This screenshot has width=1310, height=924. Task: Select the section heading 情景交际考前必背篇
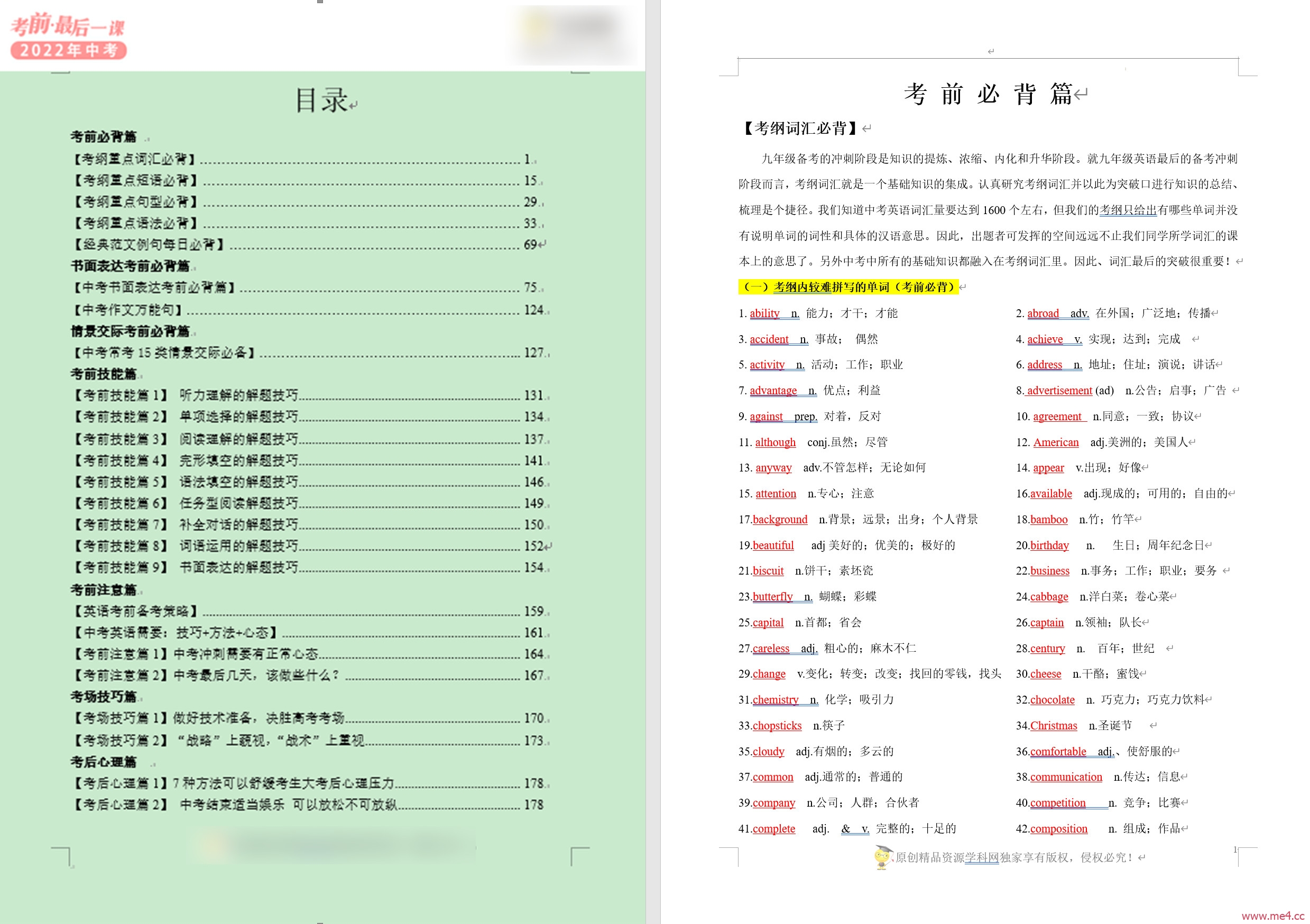pyautogui.click(x=130, y=331)
